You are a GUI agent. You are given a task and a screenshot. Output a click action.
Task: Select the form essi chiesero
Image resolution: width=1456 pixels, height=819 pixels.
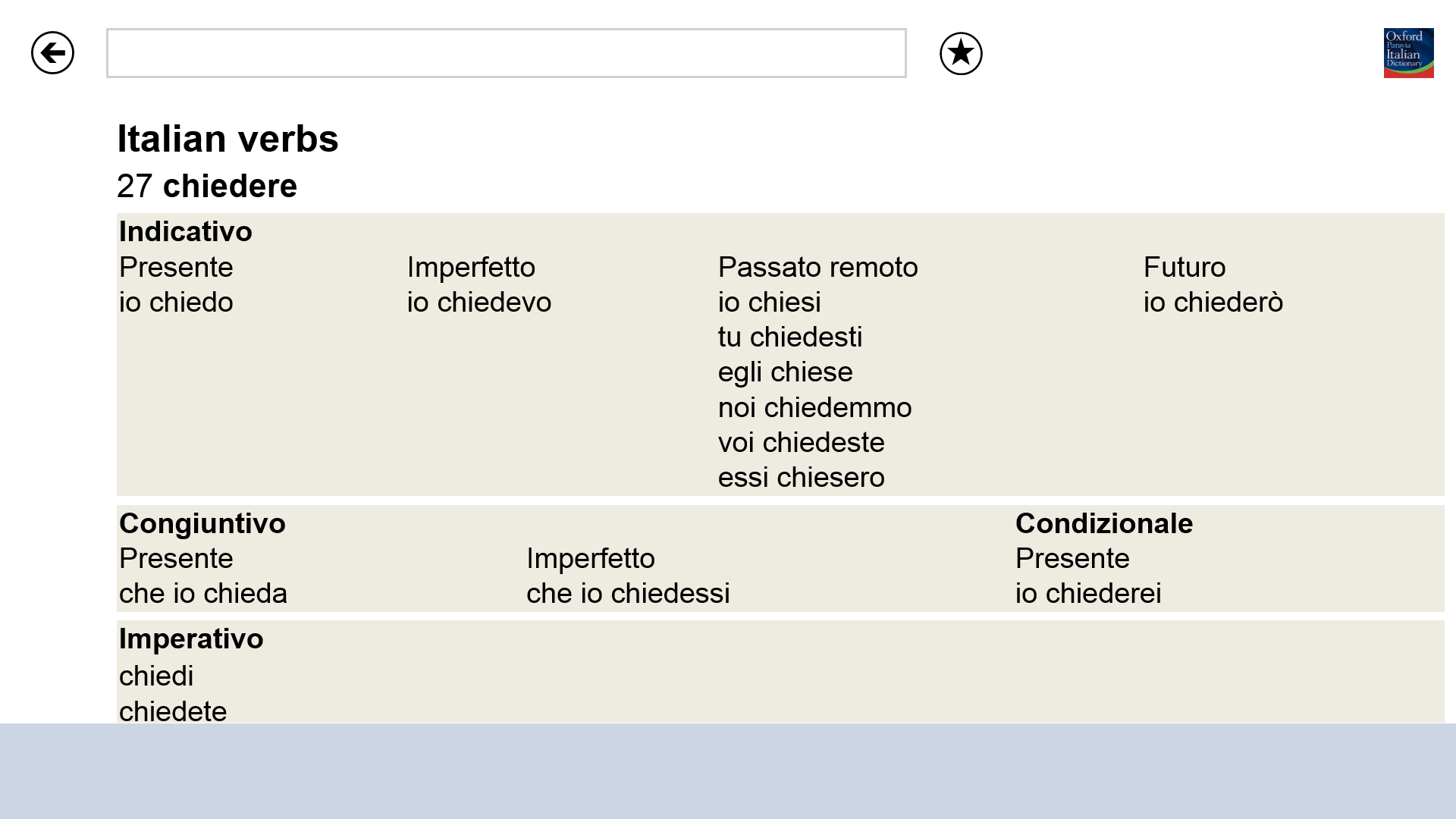(x=802, y=477)
